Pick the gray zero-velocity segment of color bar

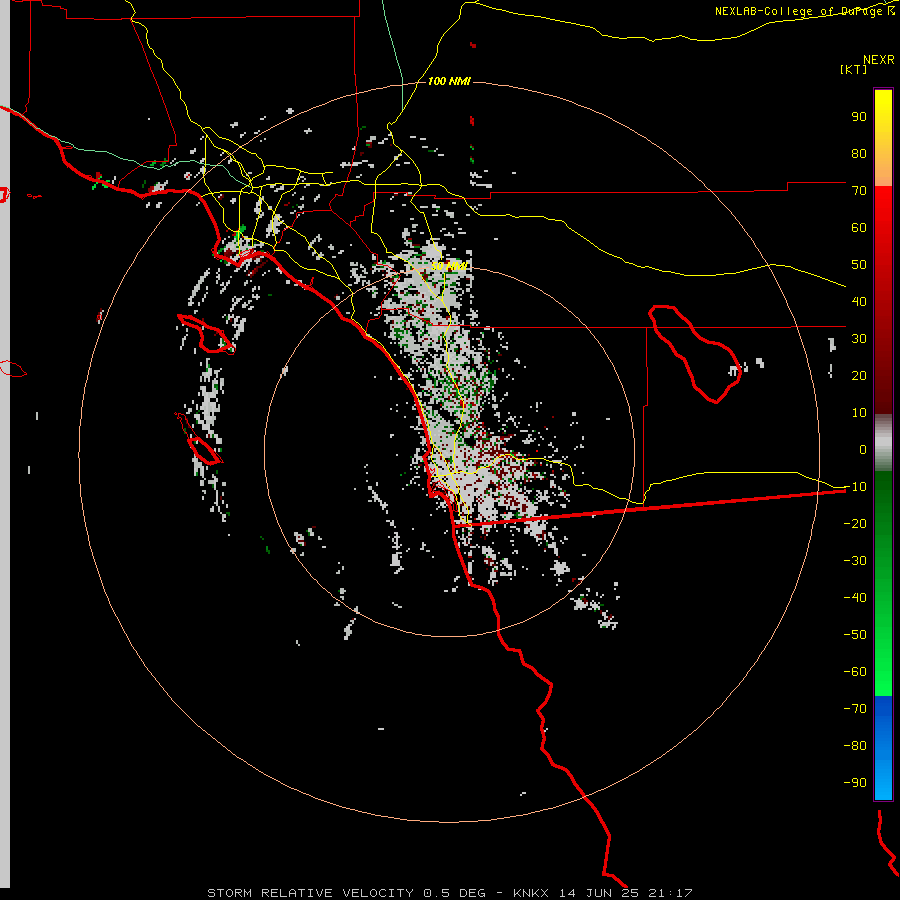click(x=883, y=443)
